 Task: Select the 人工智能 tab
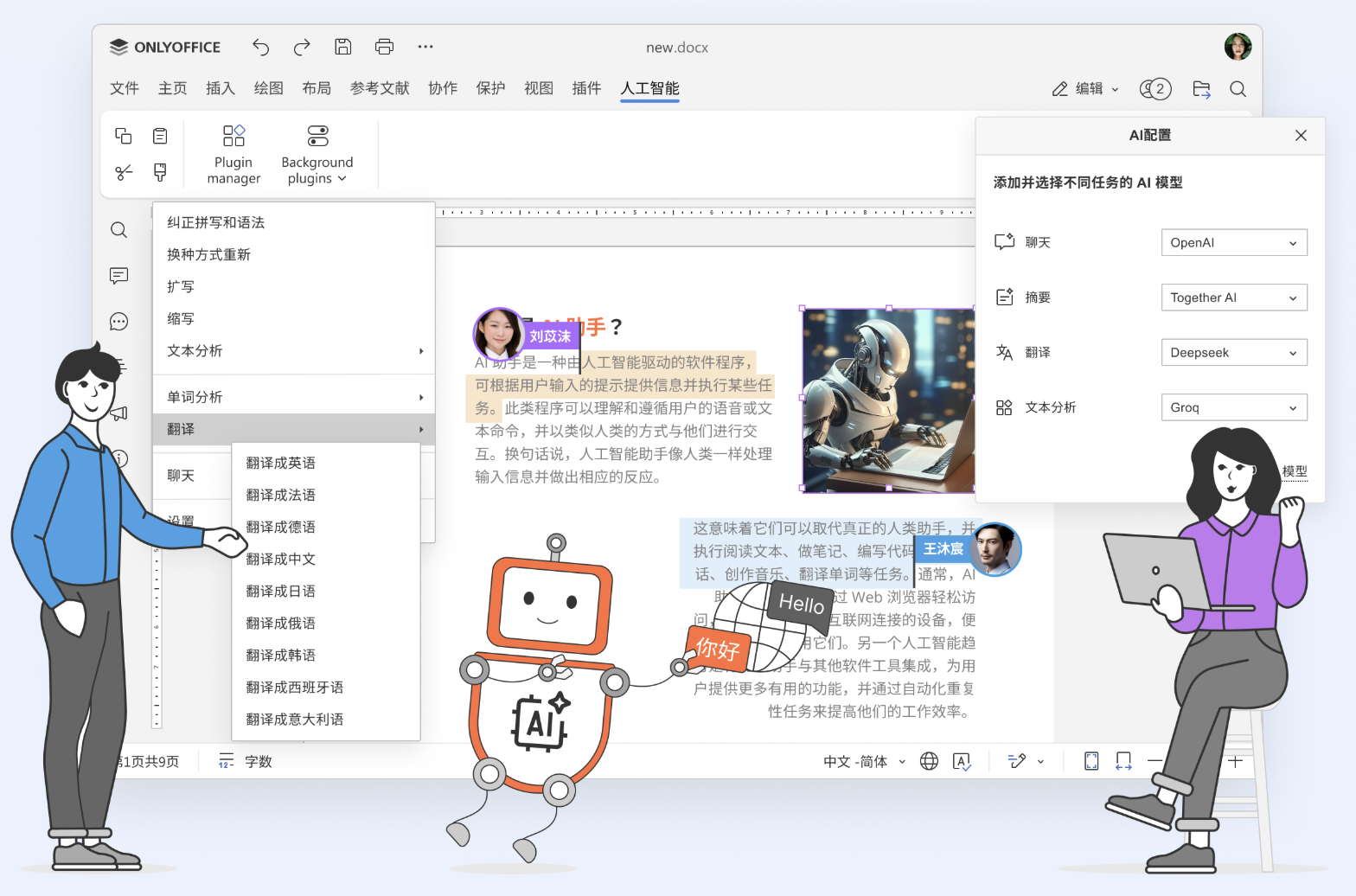click(x=650, y=88)
